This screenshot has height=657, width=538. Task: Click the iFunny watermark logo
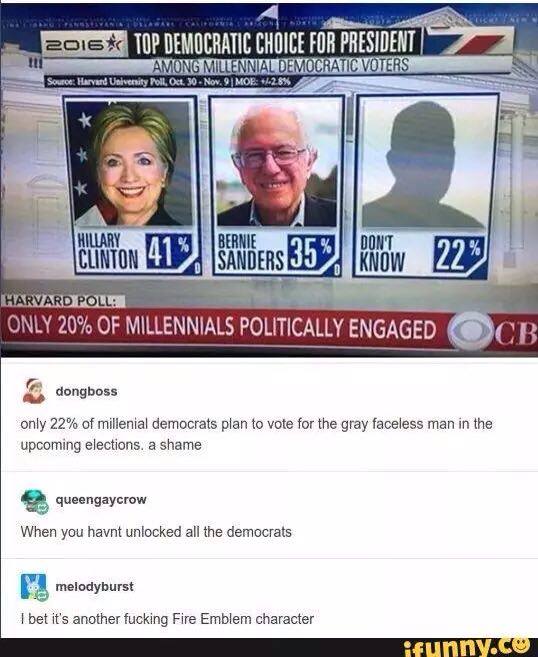click(467, 648)
